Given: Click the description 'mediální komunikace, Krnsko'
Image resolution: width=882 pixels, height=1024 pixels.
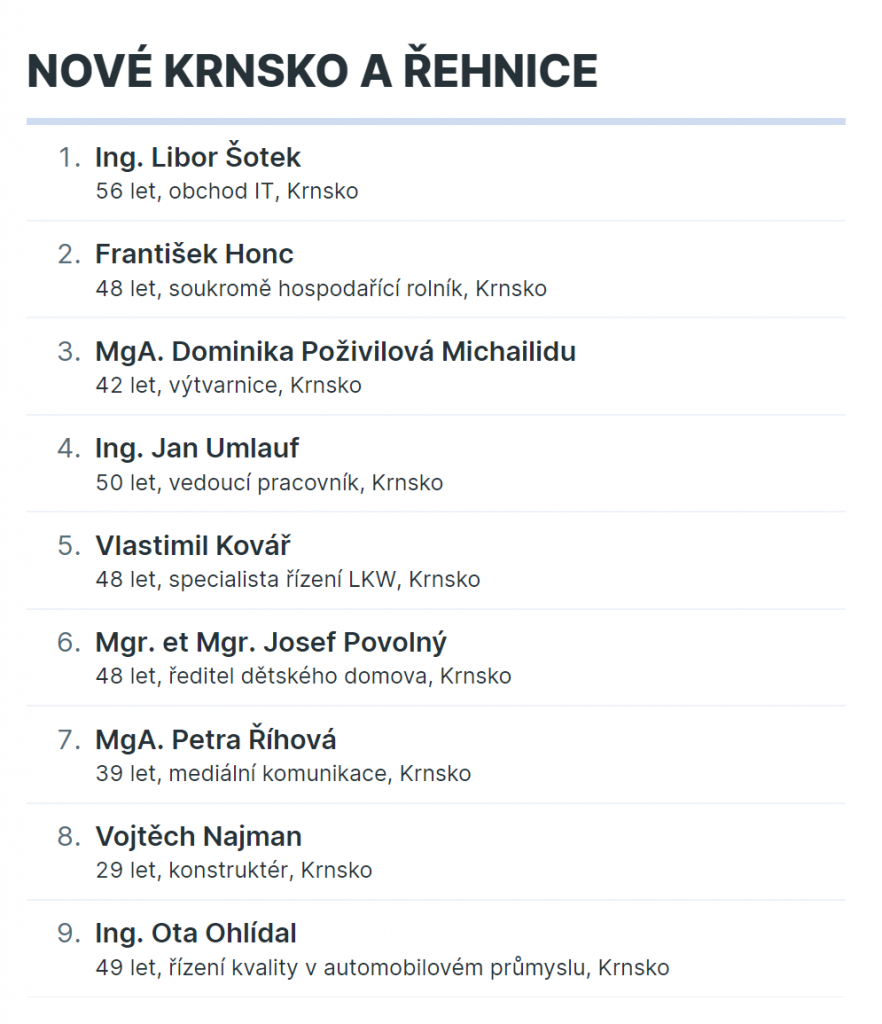Looking at the screenshot, I should pyautogui.click(x=320, y=773).
